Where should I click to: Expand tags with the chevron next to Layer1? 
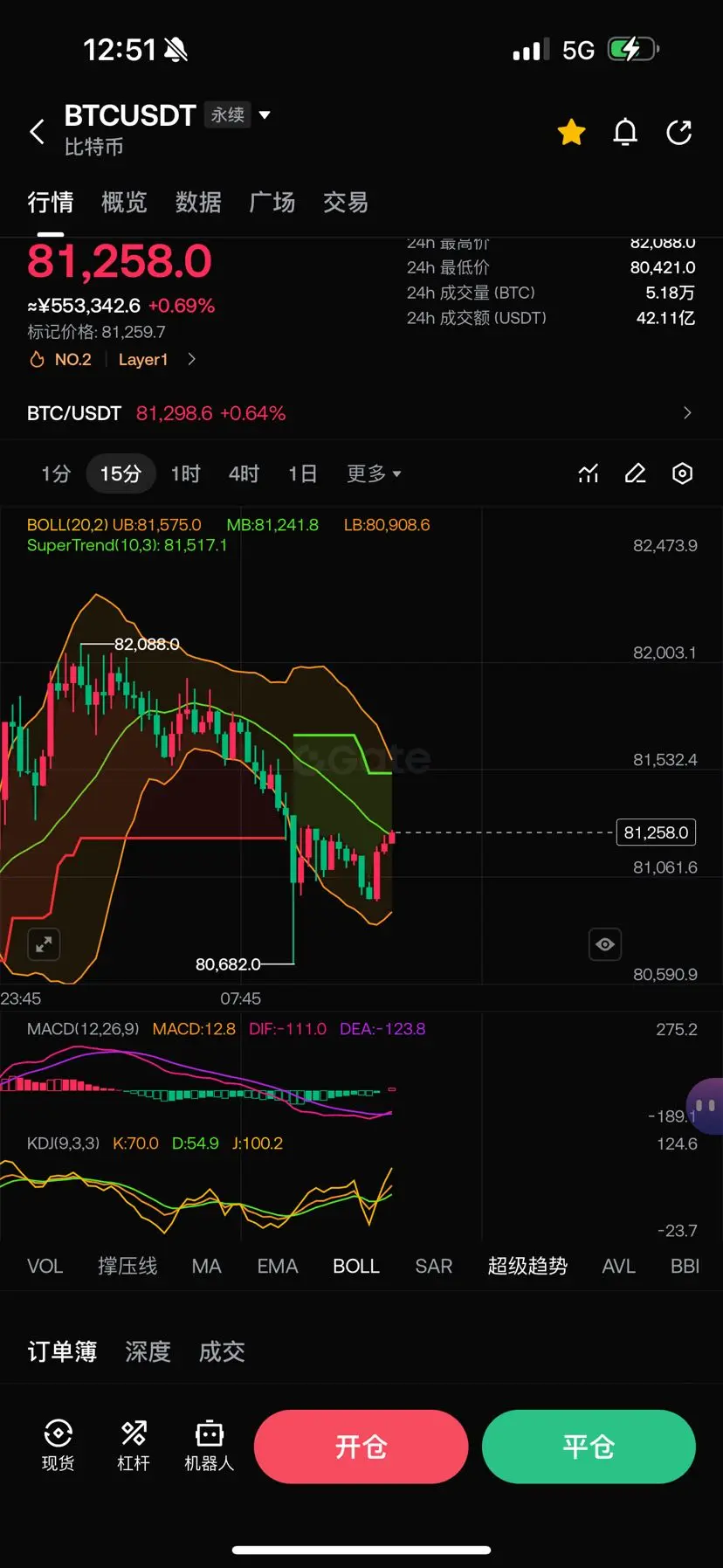click(x=191, y=359)
